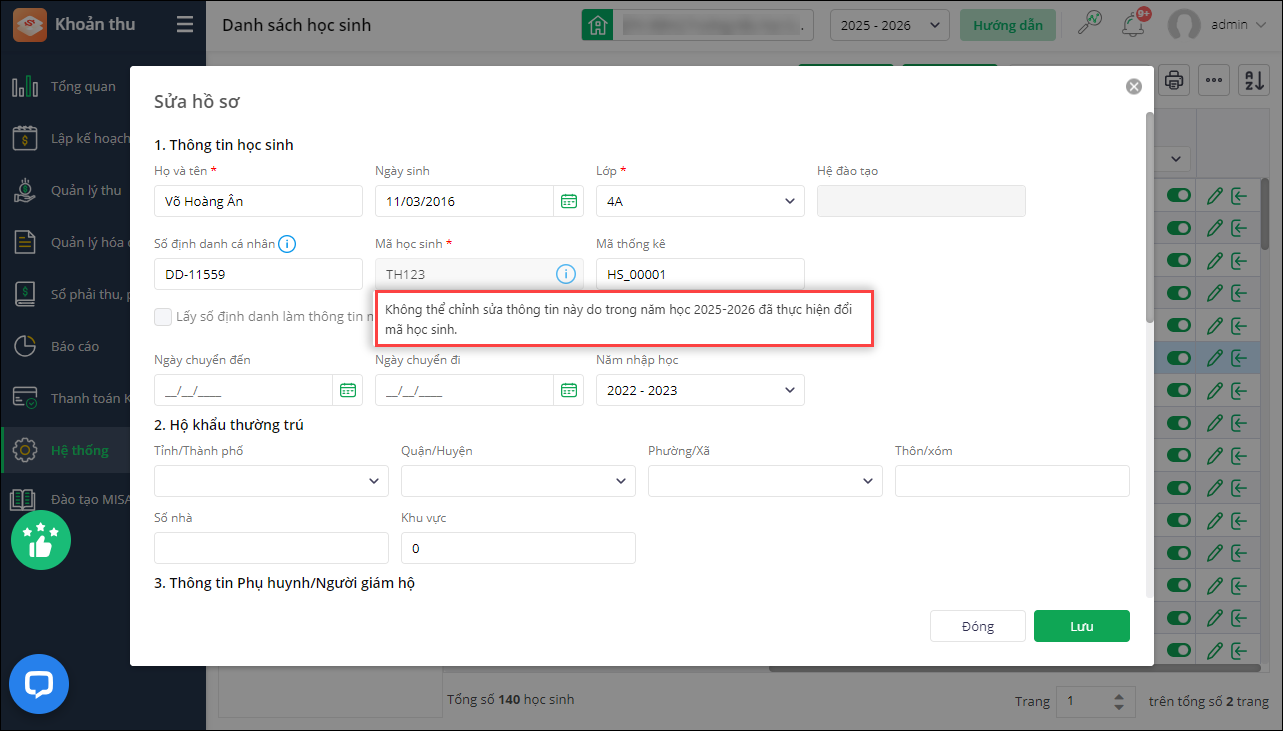Expand the Phường/Xã dropdown
This screenshot has height=731, width=1283.
[765, 481]
